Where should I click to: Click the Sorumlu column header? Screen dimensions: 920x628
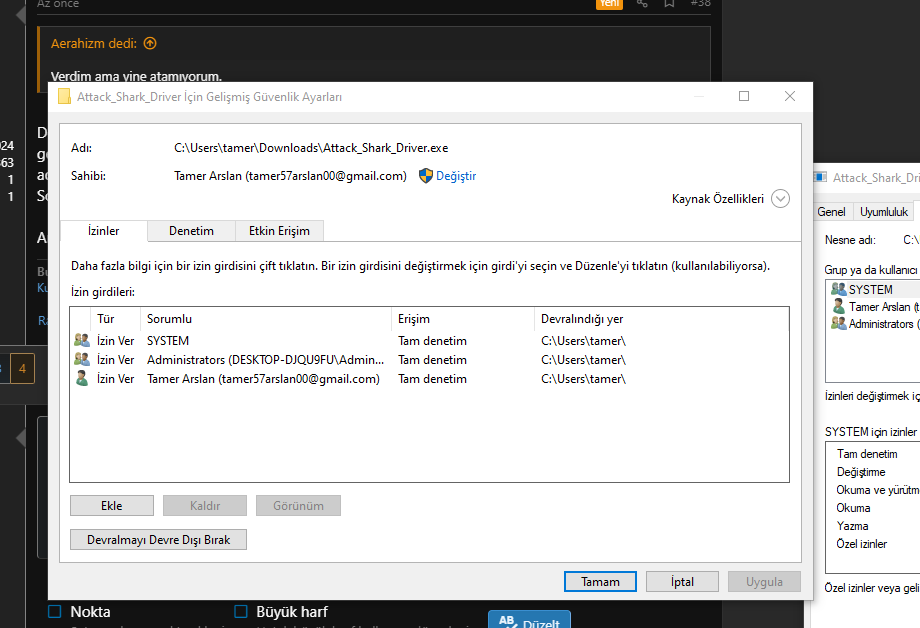266,319
